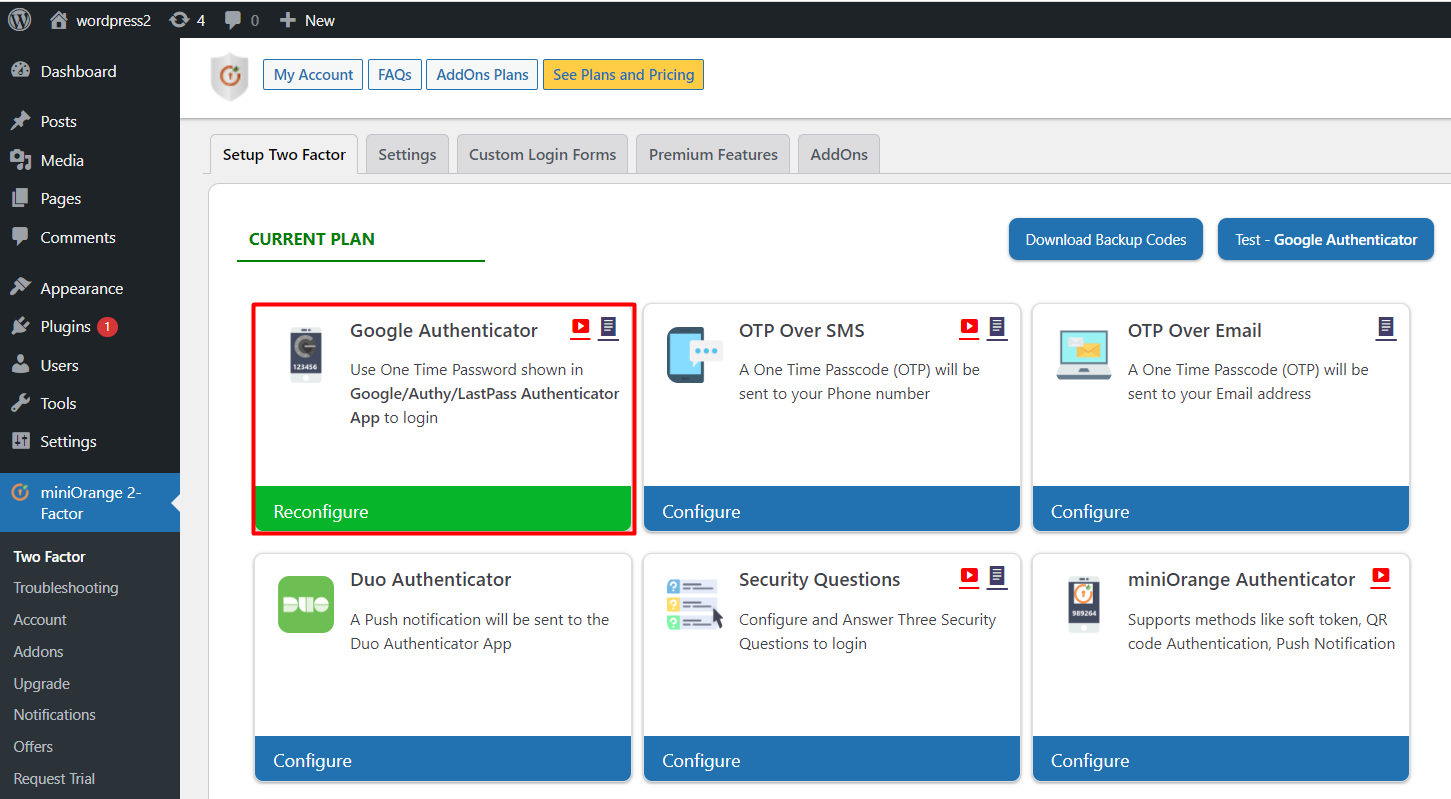Configure miniOrange Authenticator method
Screen dimensions: 1451x799
1221,759
